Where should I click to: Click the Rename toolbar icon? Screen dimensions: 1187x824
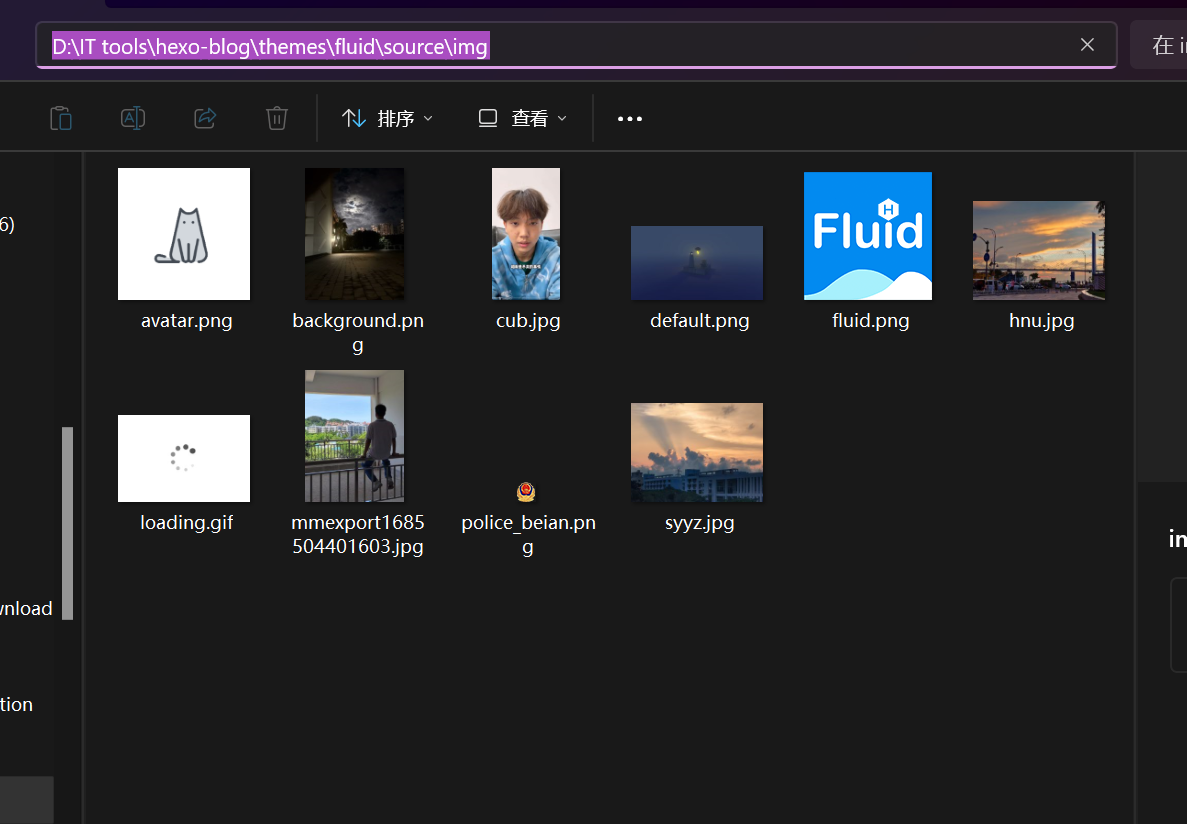tap(133, 118)
